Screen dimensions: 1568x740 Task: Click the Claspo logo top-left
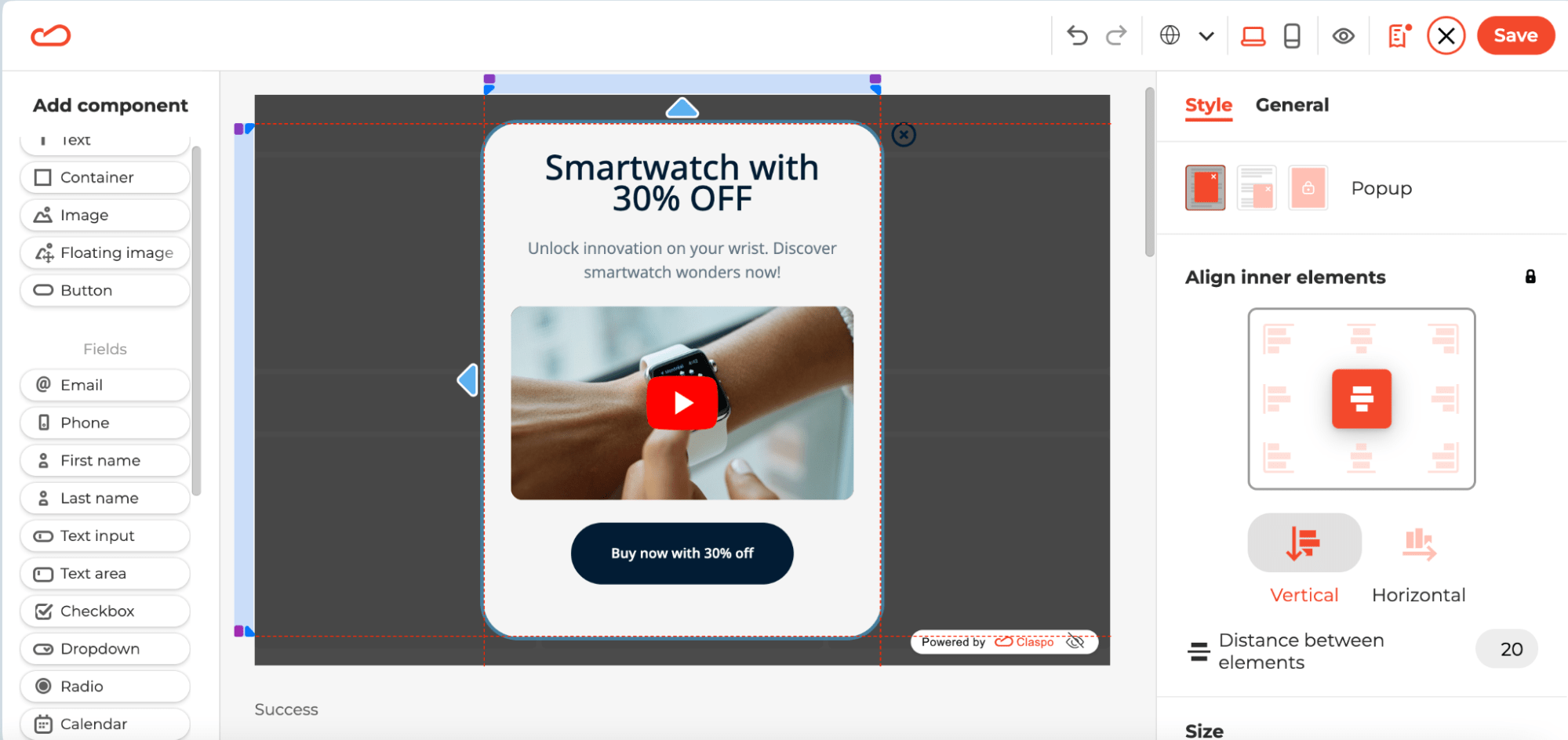click(x=50, y=35)
